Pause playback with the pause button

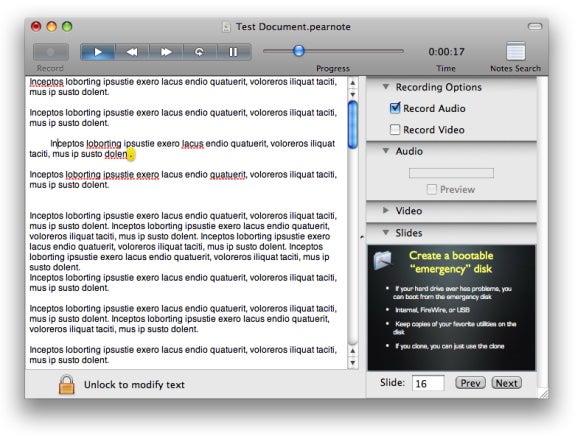pyautogui.click(x=234, y=52)
